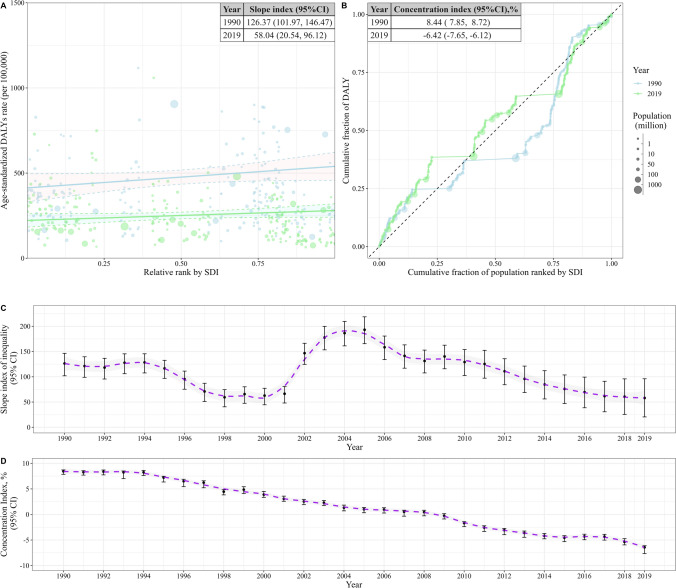Click the "Slope index of inequality (95% CI)" axis title

coord(9,369)
